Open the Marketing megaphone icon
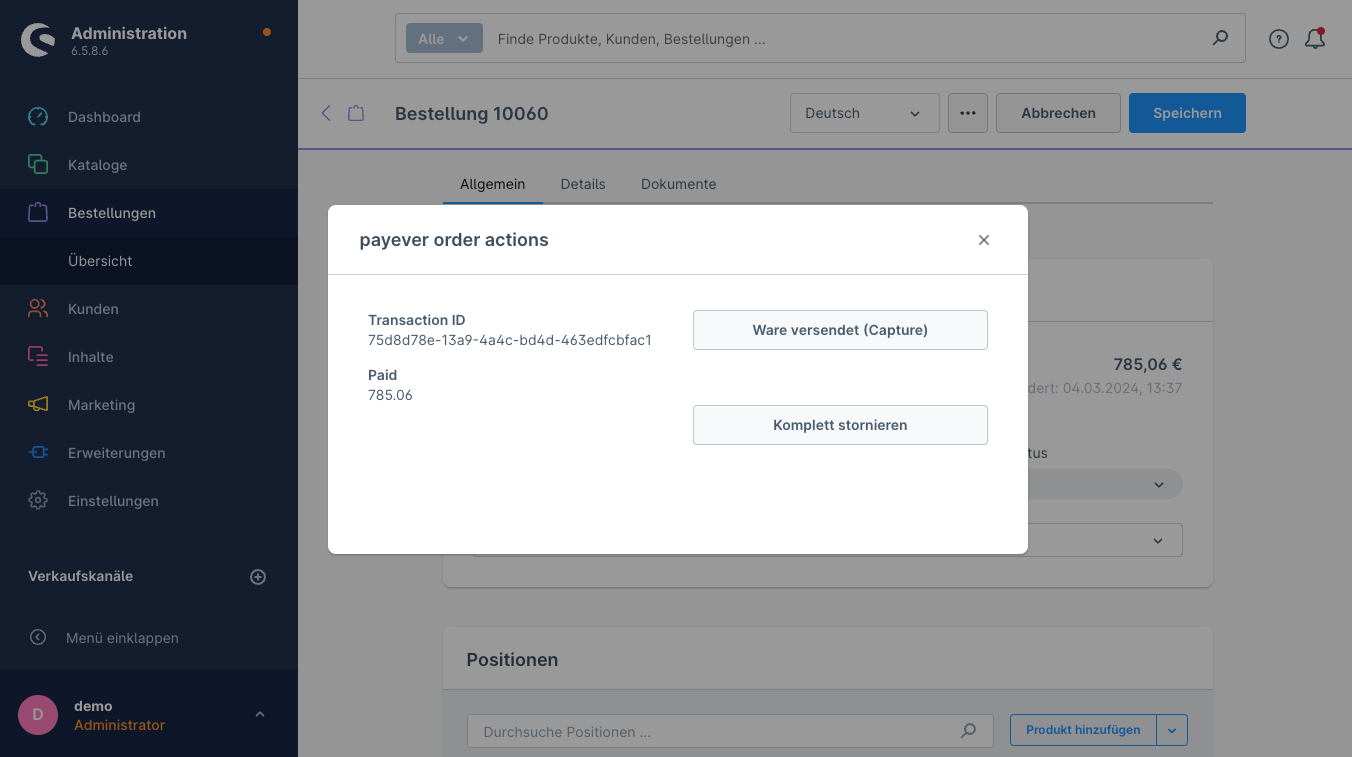 coord(38,405)
